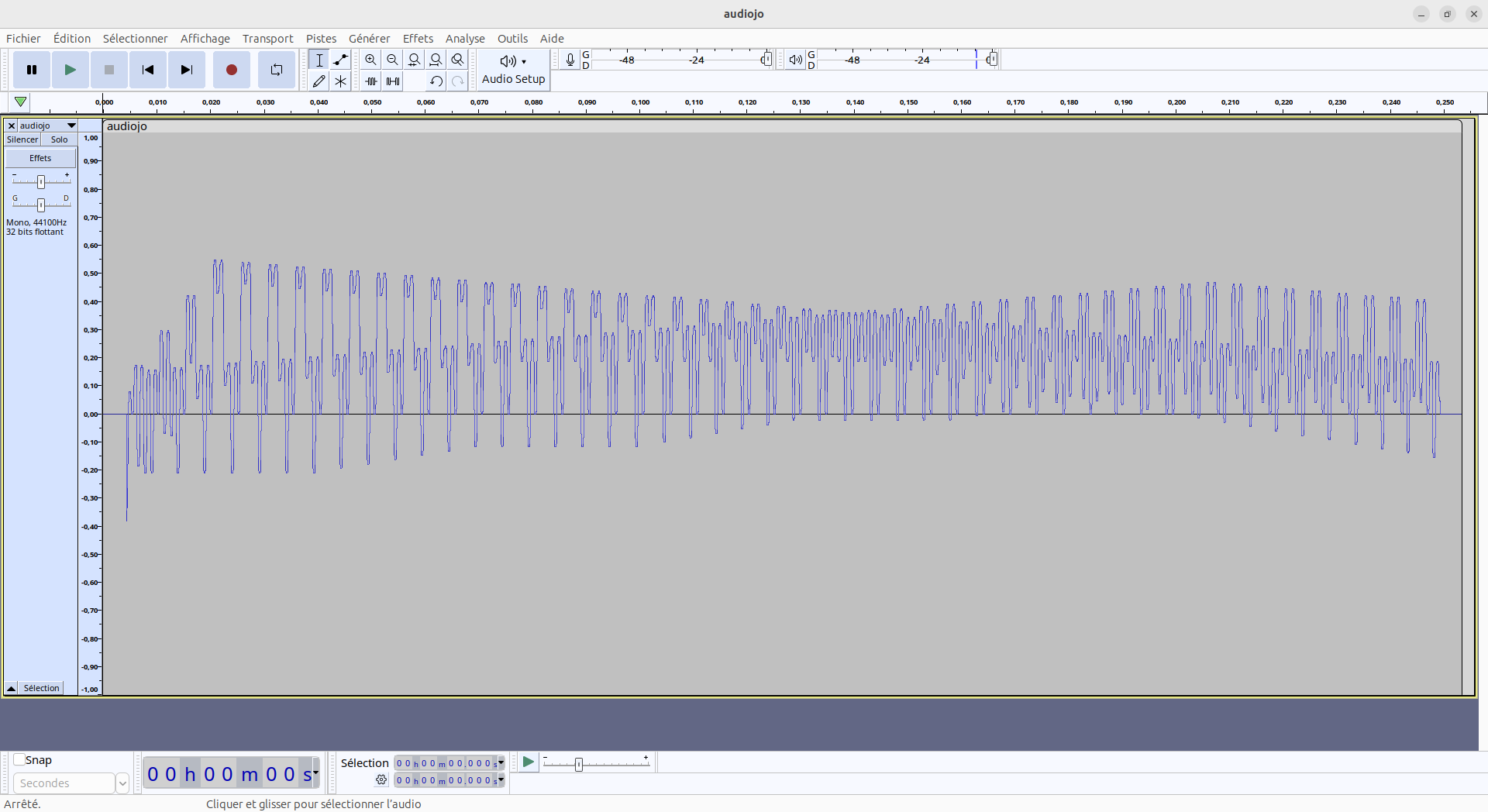Viewport: 1488px width, 812px height.
Task: Open the Audio Setup dropdown
Action: click(x=513, y=70)
